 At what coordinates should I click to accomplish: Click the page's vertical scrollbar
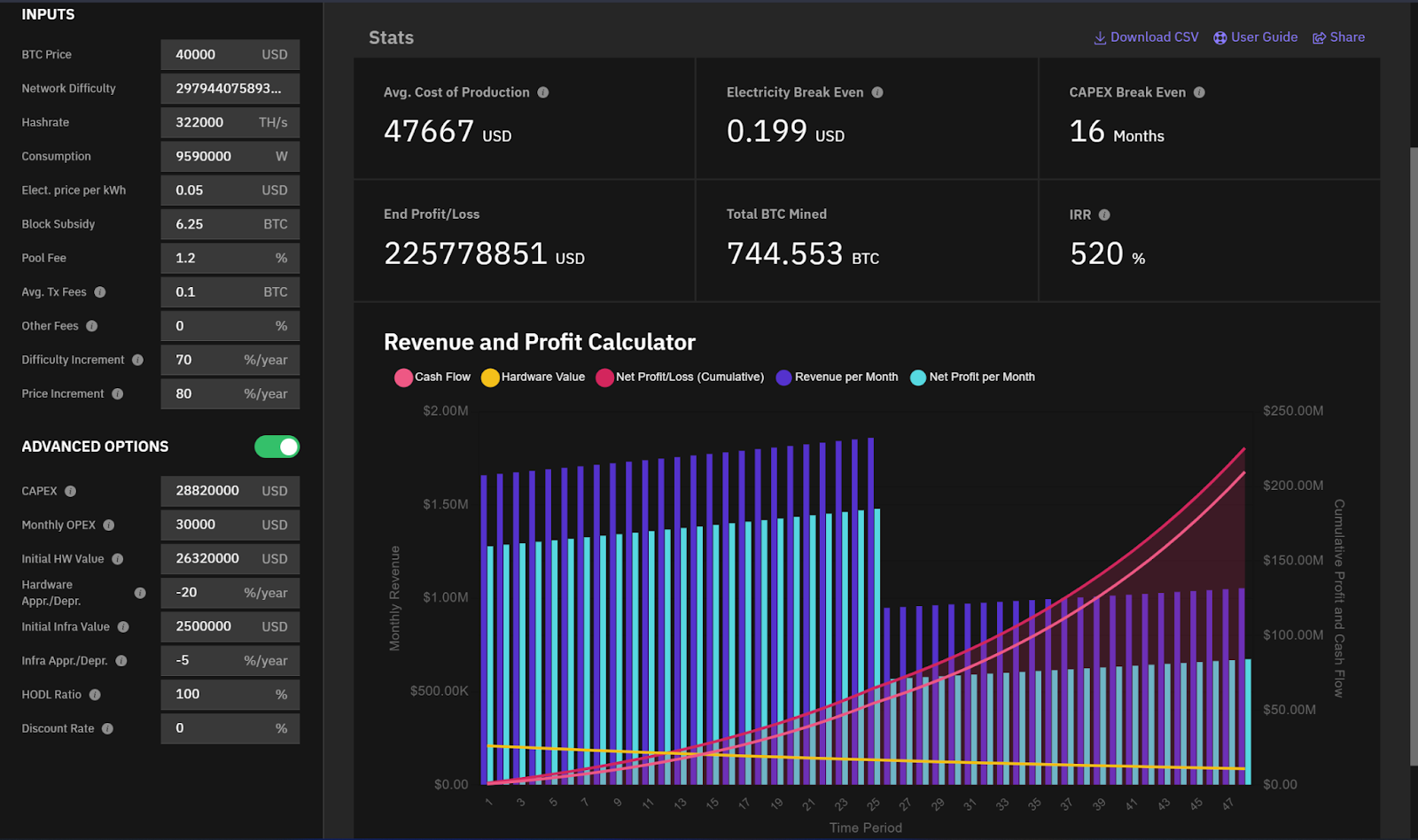pyautogui.click(x=1414, y=456)
